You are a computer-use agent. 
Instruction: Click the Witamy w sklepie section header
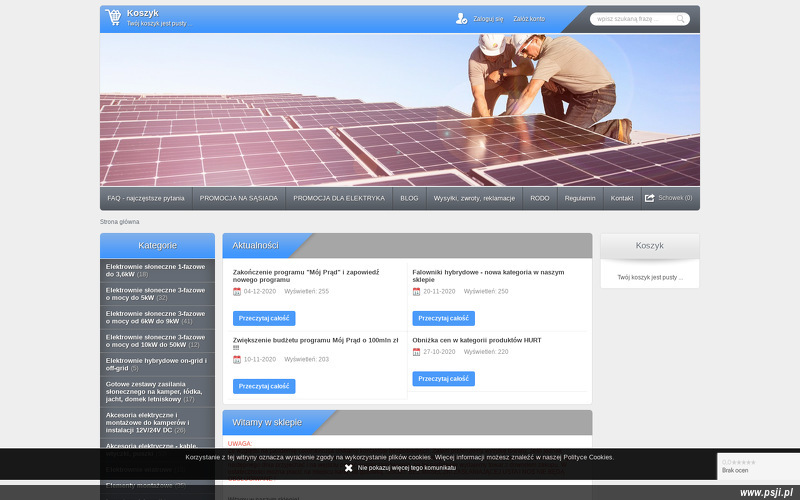pos(267,422)
